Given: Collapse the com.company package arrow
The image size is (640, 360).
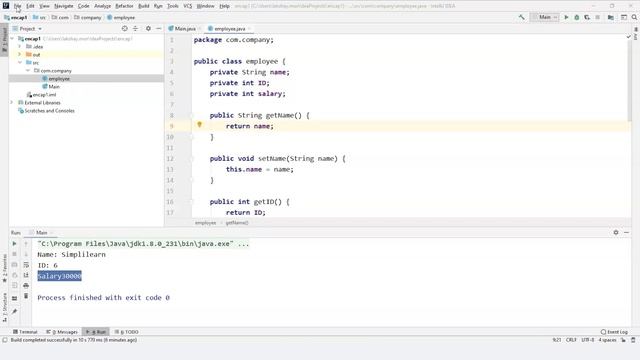Looking at the screenshot, I should (x=28, y=71).
